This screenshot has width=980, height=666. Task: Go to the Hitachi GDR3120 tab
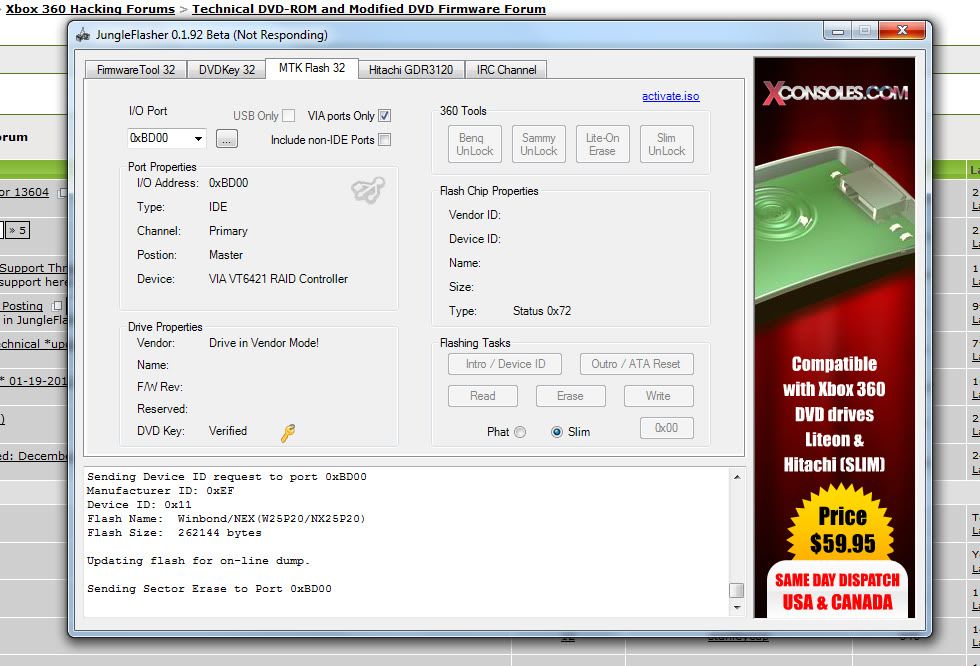(x=411, y=69)
